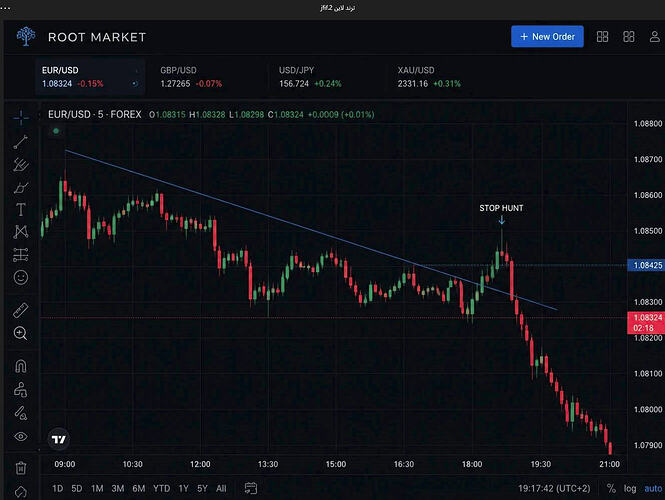Viewport: 665px width, 500px height.
Task: Set chart range to 1M
Action: (x=97, y=489)
